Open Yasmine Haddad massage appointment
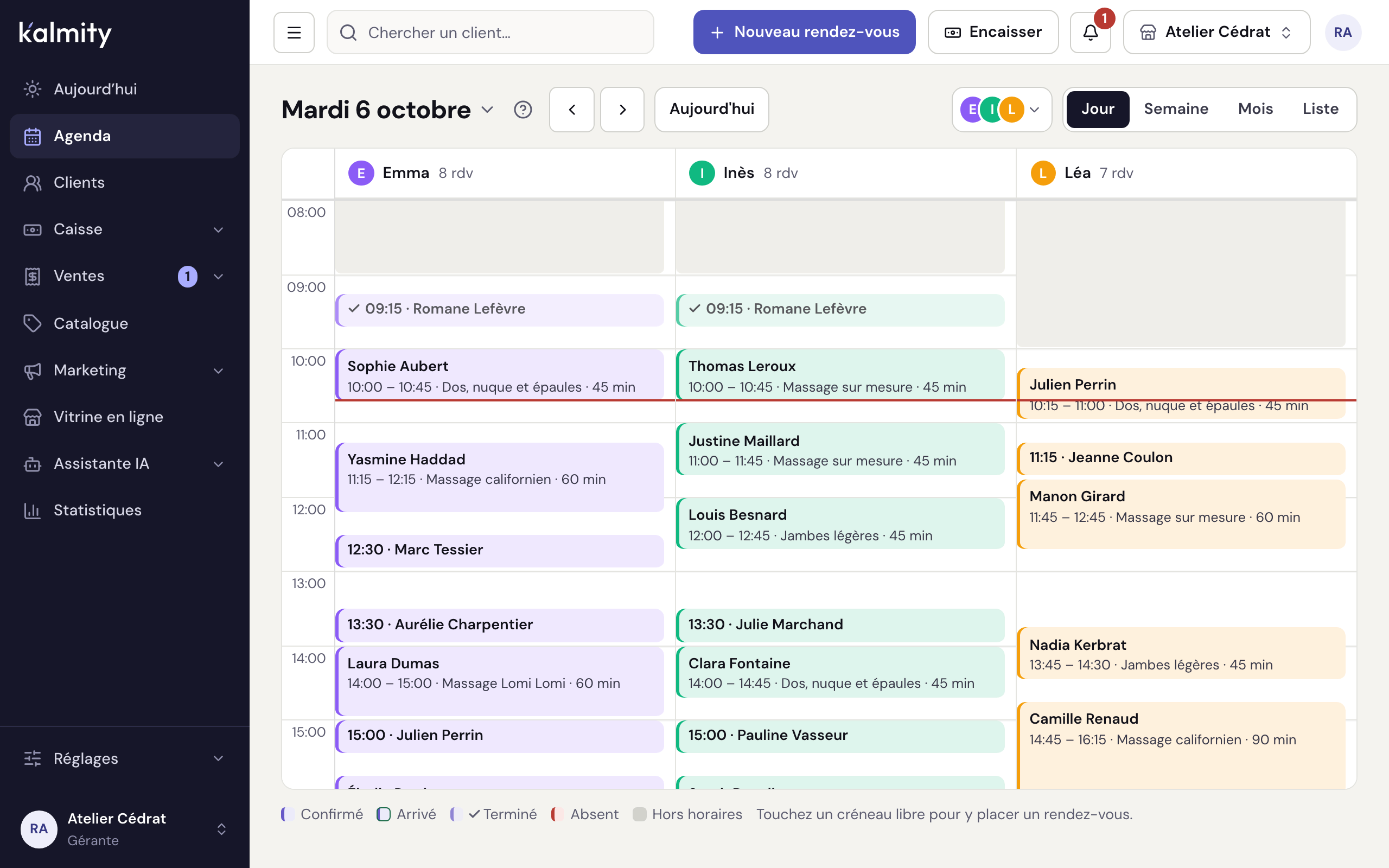 [499, 477]
